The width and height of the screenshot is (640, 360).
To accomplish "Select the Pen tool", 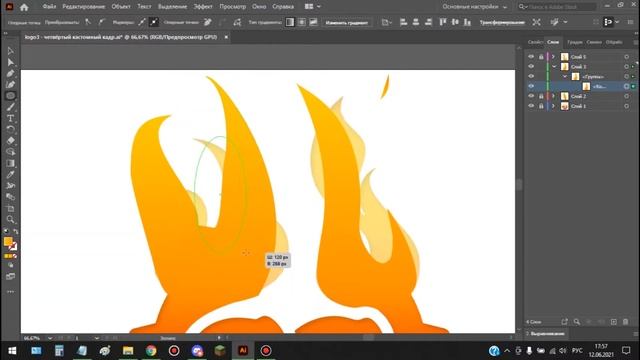I will 11,73.
